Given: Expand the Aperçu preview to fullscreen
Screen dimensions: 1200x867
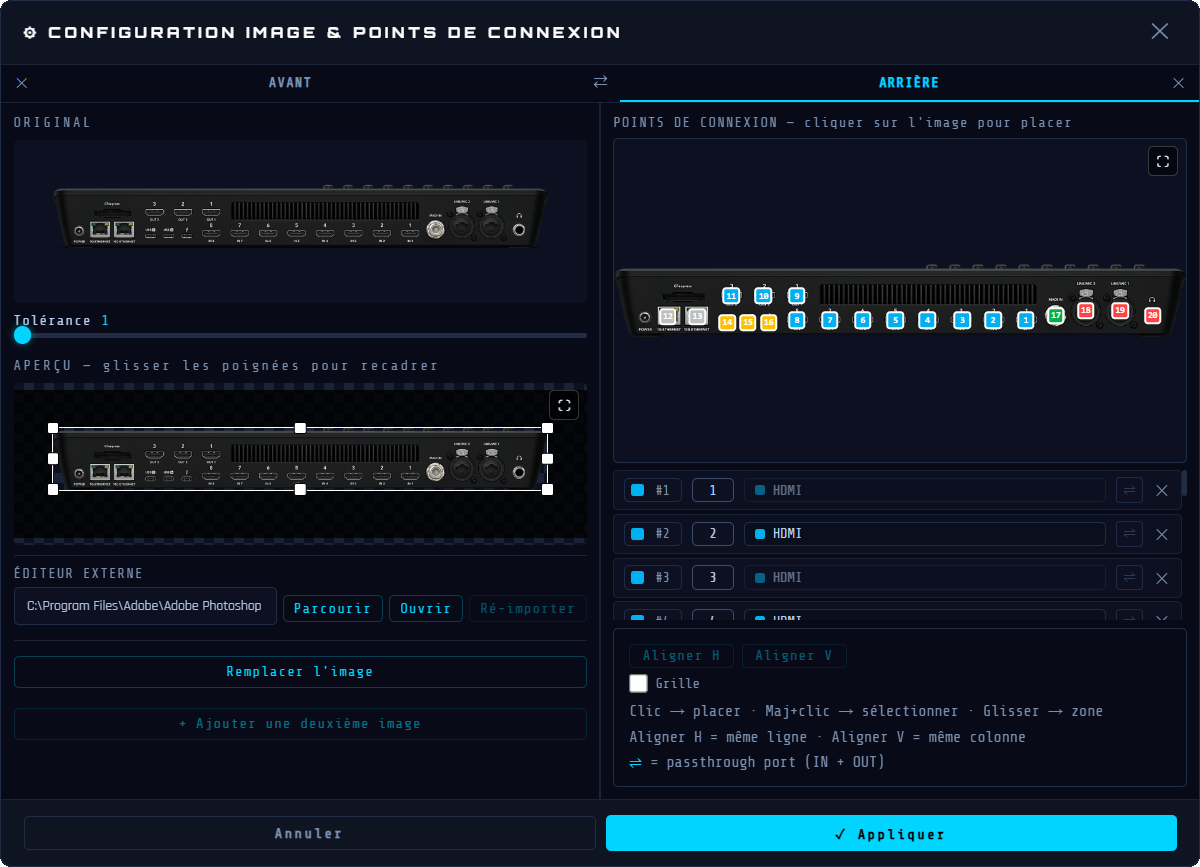Looking at the screenshot, I should pos(564,405).
